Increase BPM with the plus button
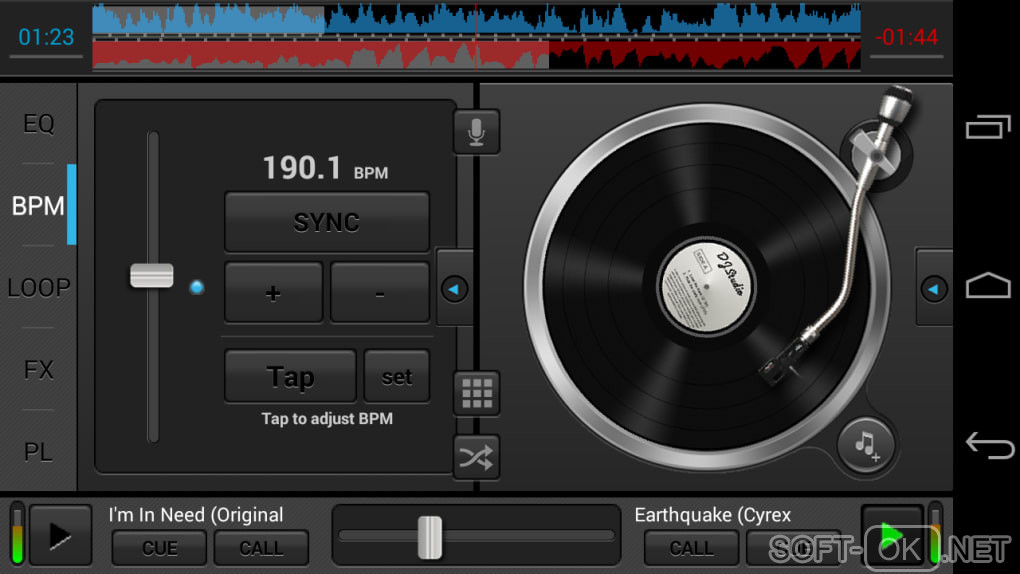This screenshot has height=574, width=1020. [273, 293]
